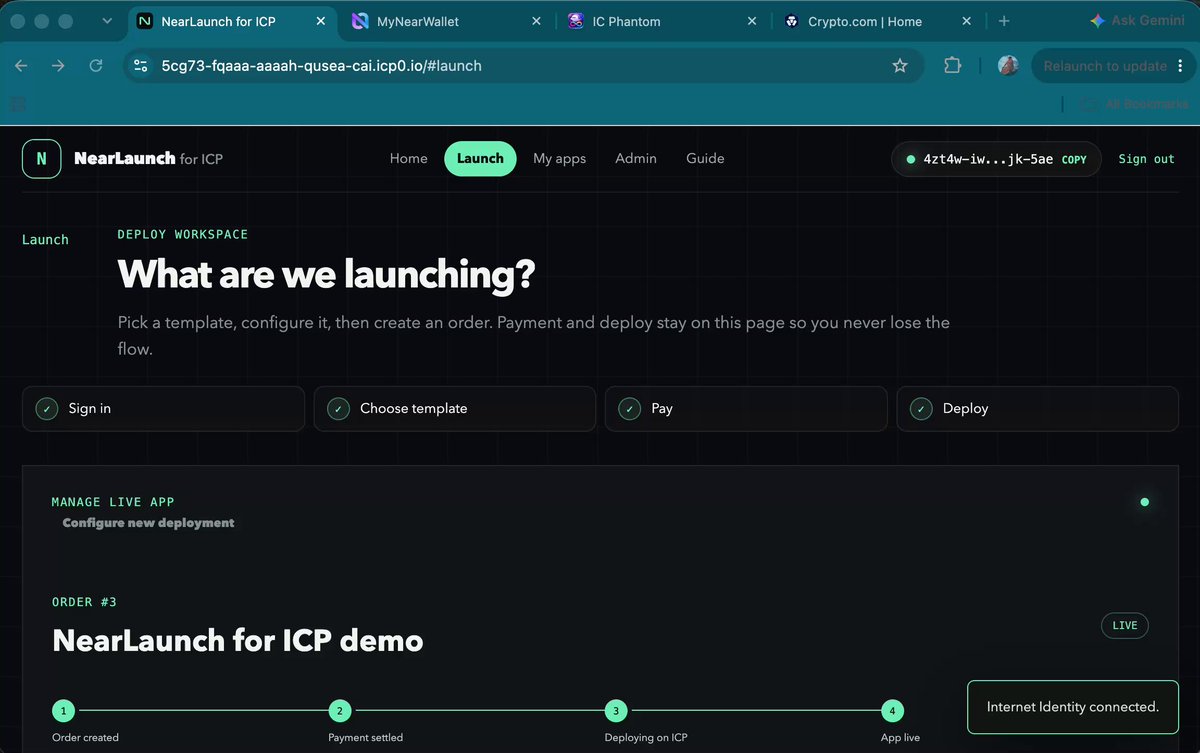Click step 4 marker, App live
Screen dimensions: 1200x753
point(892,711)
